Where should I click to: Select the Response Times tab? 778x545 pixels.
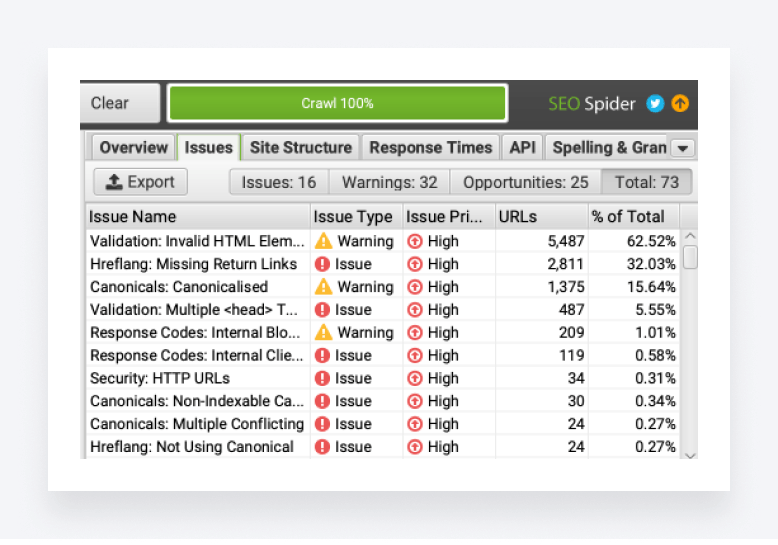[430, 147]
